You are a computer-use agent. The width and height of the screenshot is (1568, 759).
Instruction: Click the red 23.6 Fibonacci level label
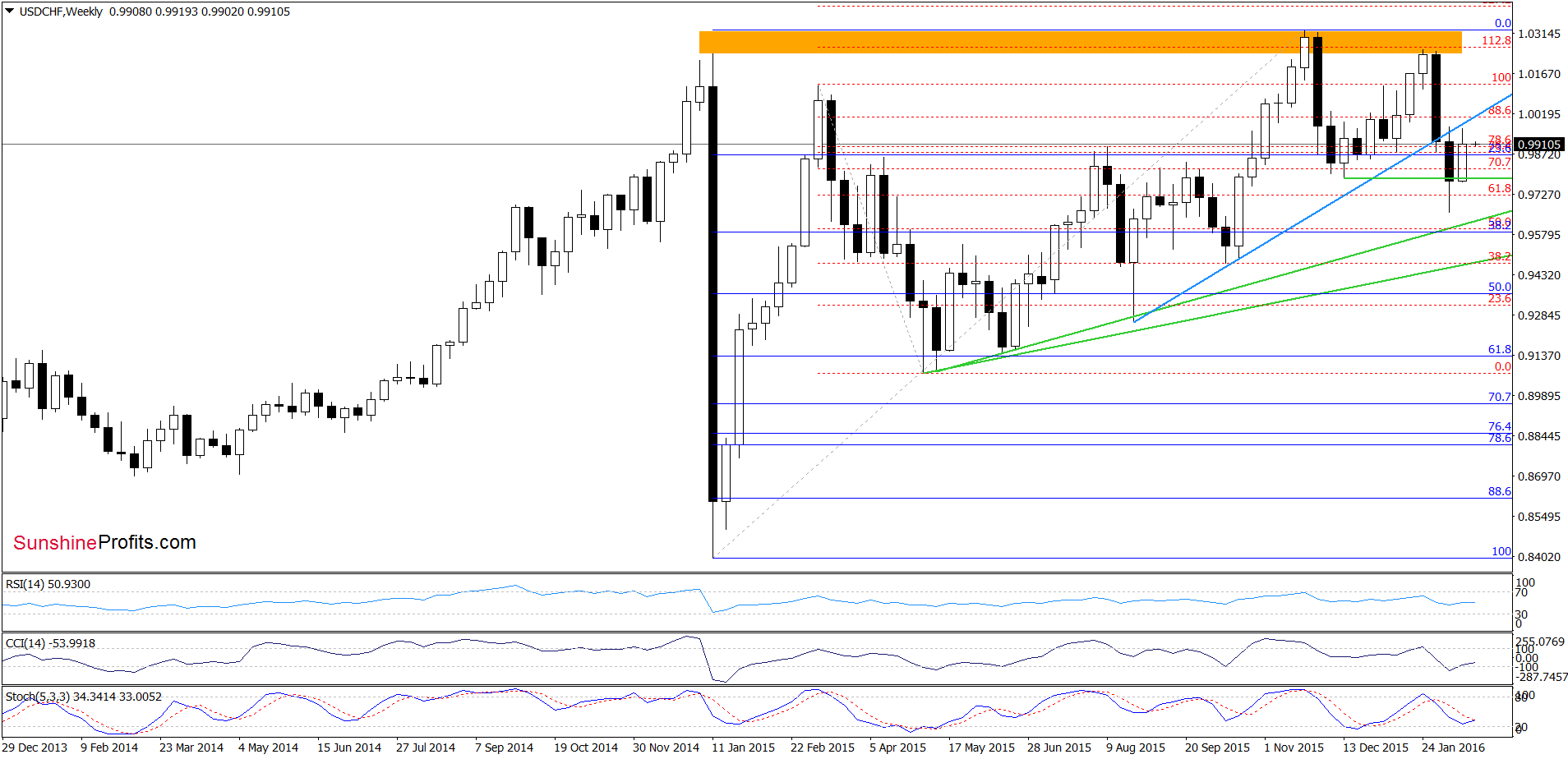pyautogui.click(x=1500, y=298)
